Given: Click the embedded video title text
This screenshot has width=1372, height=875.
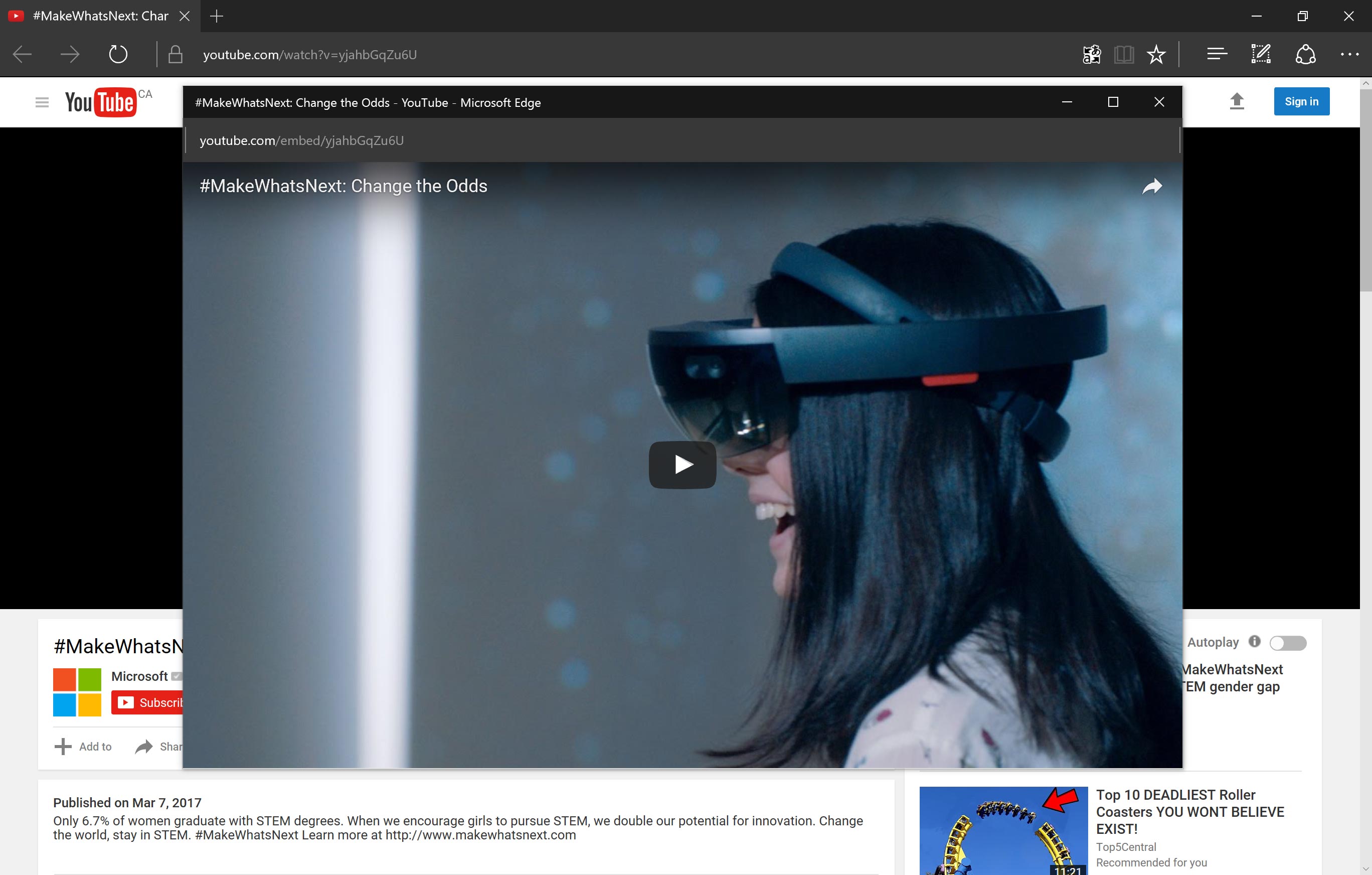Looking at the screenshot, I should [x=344, y=187].
